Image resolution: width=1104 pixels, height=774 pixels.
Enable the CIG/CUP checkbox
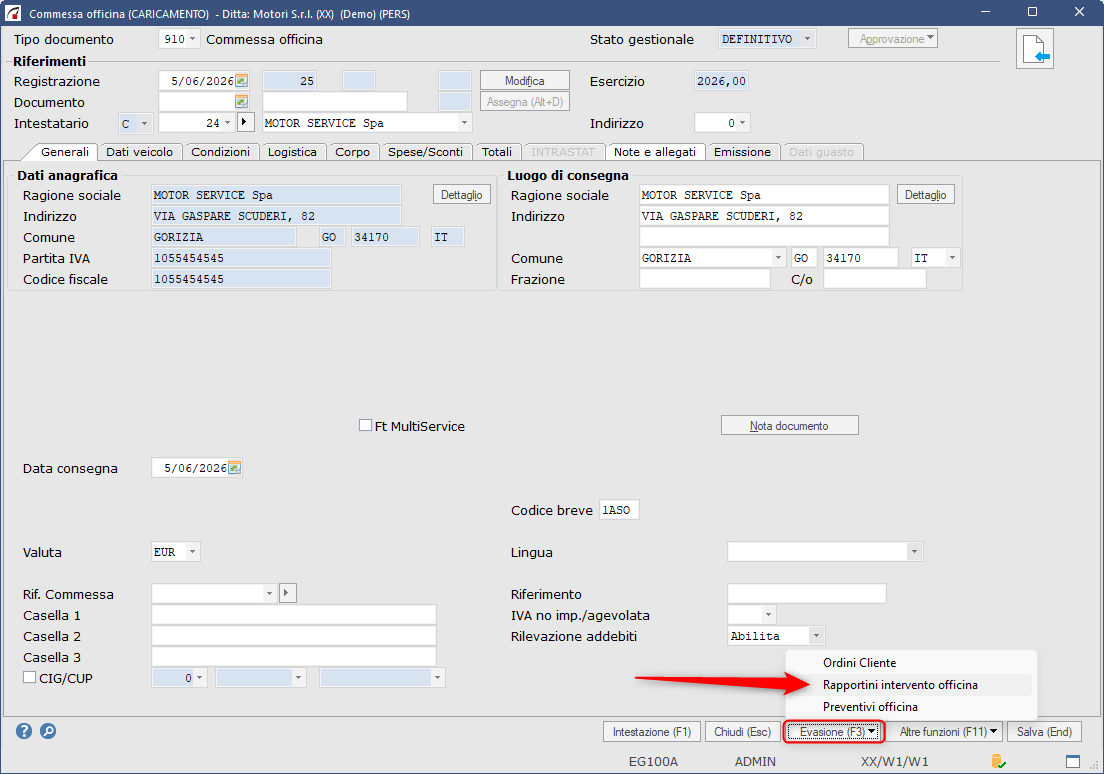click(x=30, y=678)
